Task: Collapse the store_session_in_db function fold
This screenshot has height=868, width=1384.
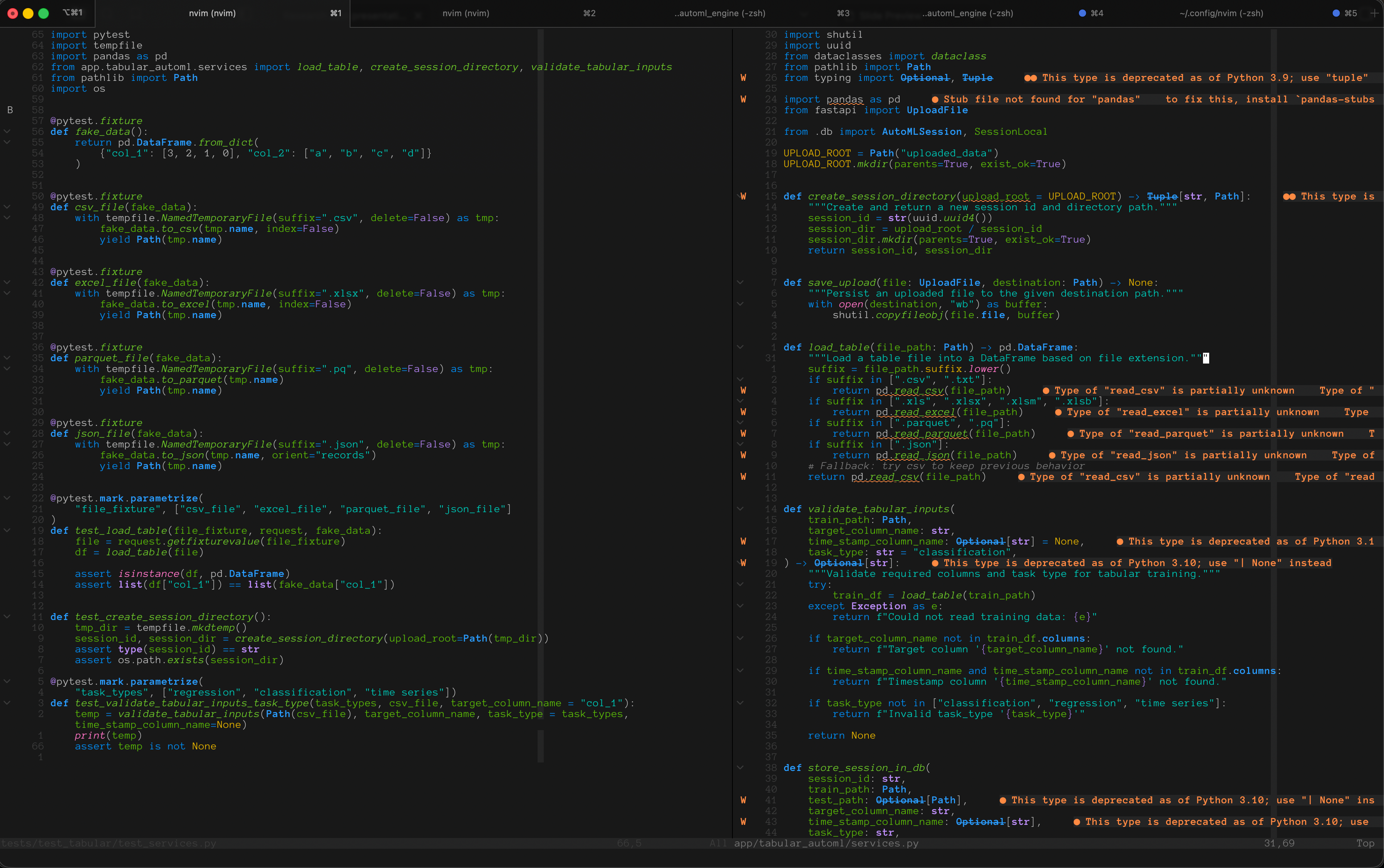Action: [740, 768]
